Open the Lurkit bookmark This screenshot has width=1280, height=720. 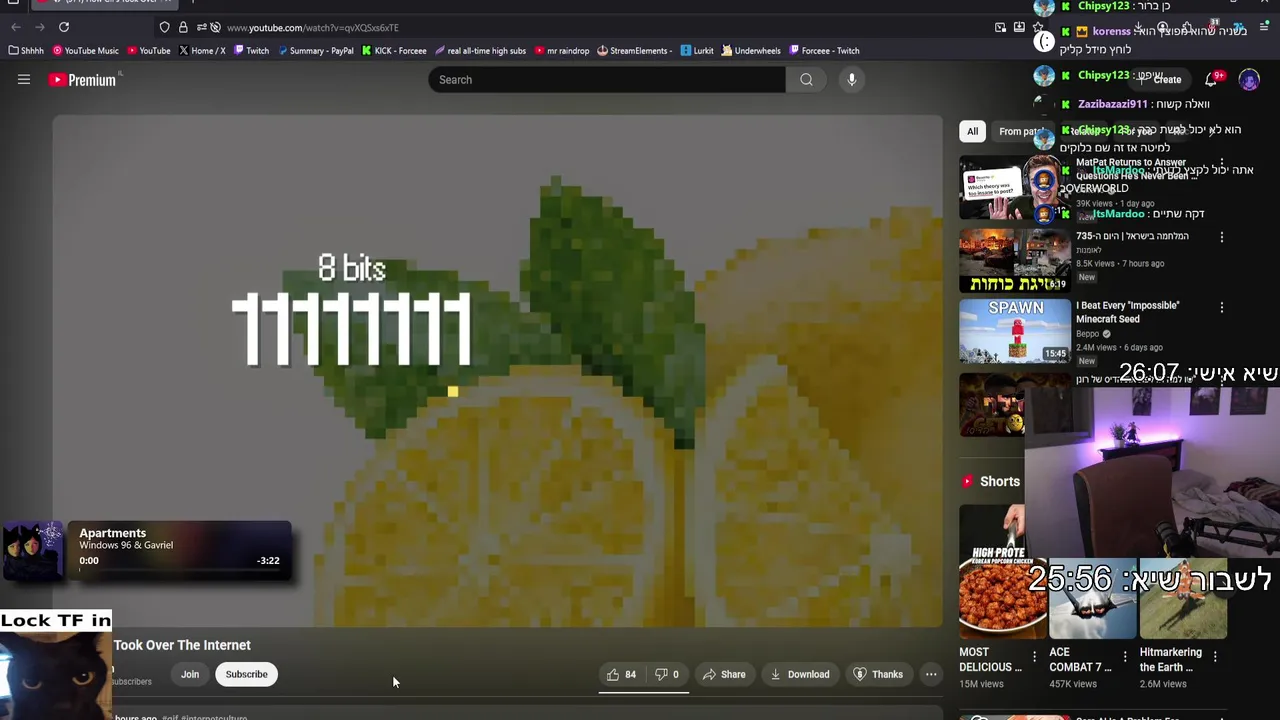tap(697, 51)
